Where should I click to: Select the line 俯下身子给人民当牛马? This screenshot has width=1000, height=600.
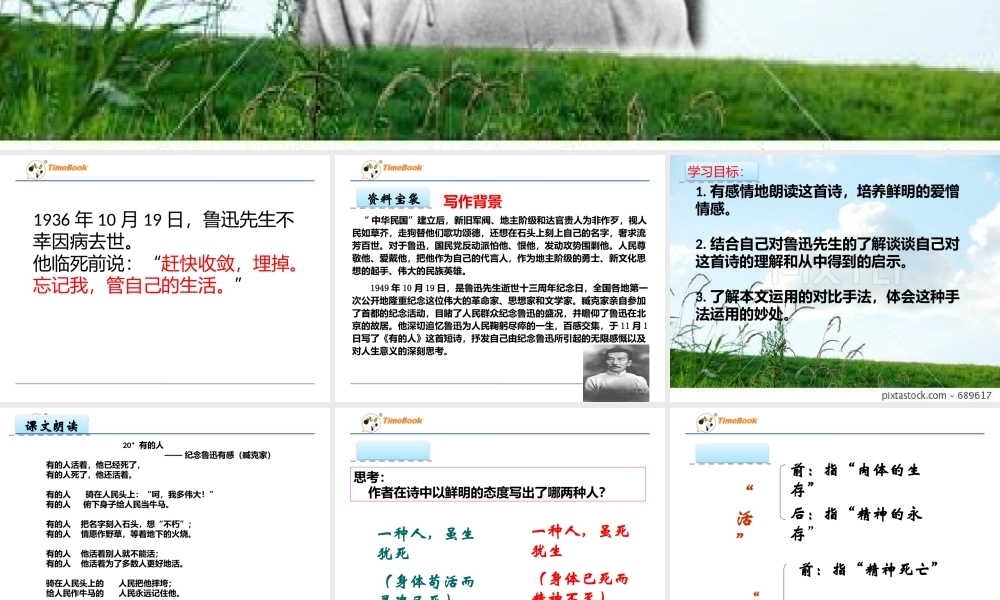pyautogui.click(x=126, y=504)
